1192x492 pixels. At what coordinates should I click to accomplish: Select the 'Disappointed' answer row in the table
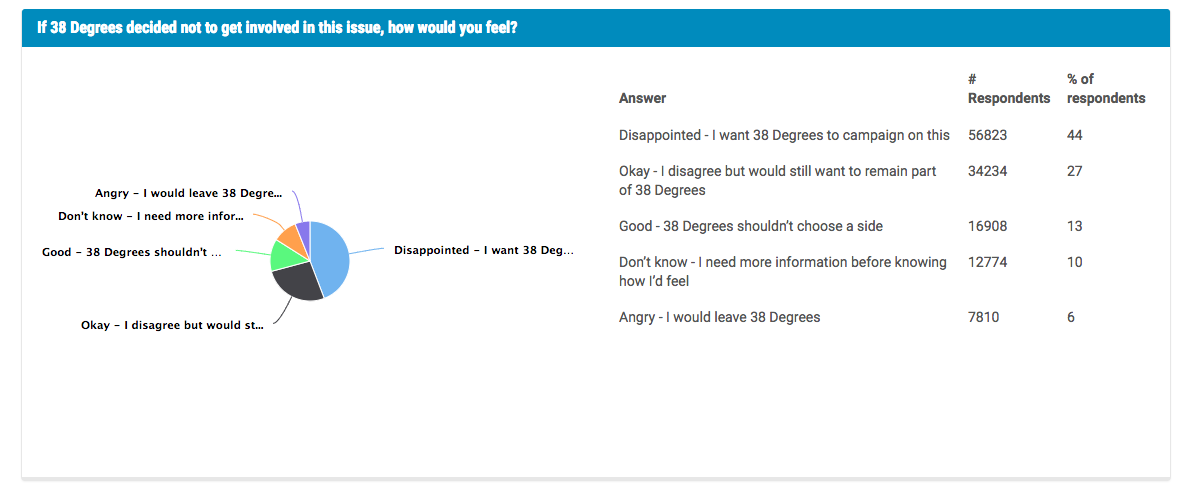(784, 135)
